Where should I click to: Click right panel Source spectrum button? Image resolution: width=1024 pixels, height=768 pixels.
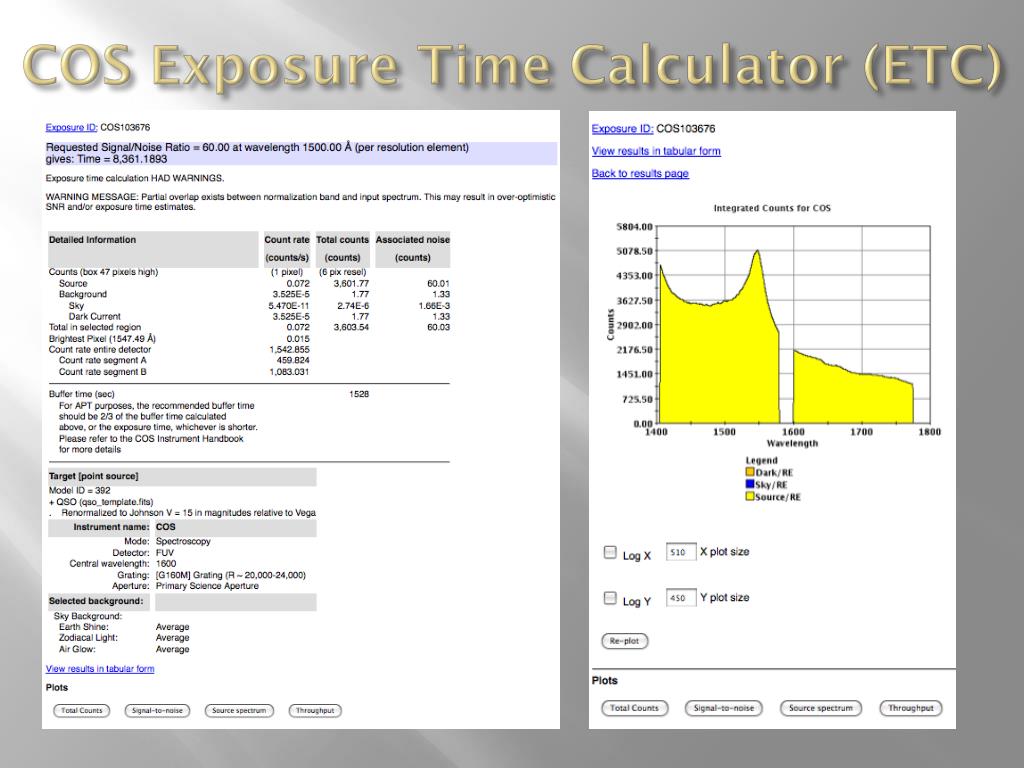click(x=821, y=708)
